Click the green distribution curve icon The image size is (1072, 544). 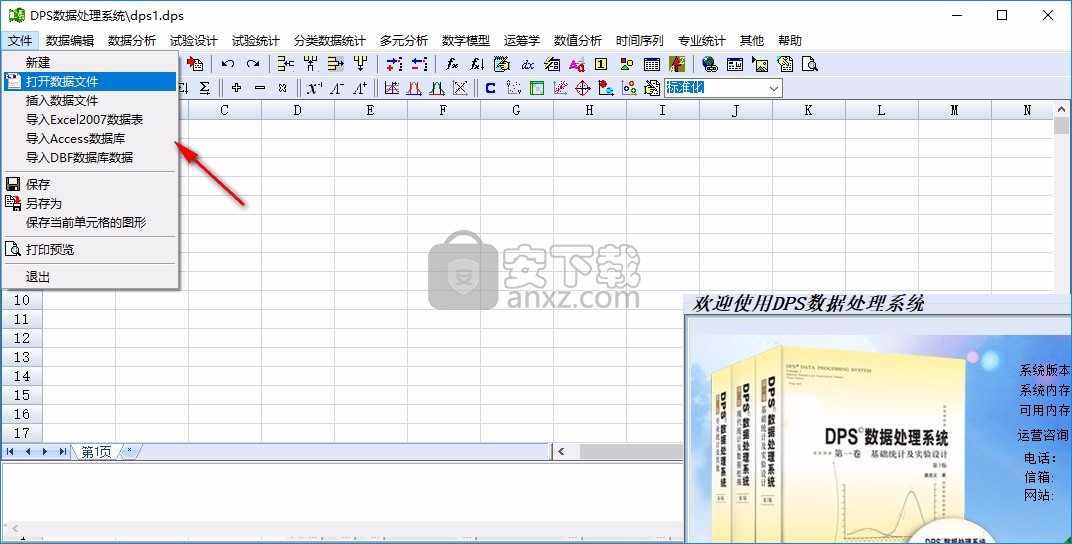[x=437, y=87]
